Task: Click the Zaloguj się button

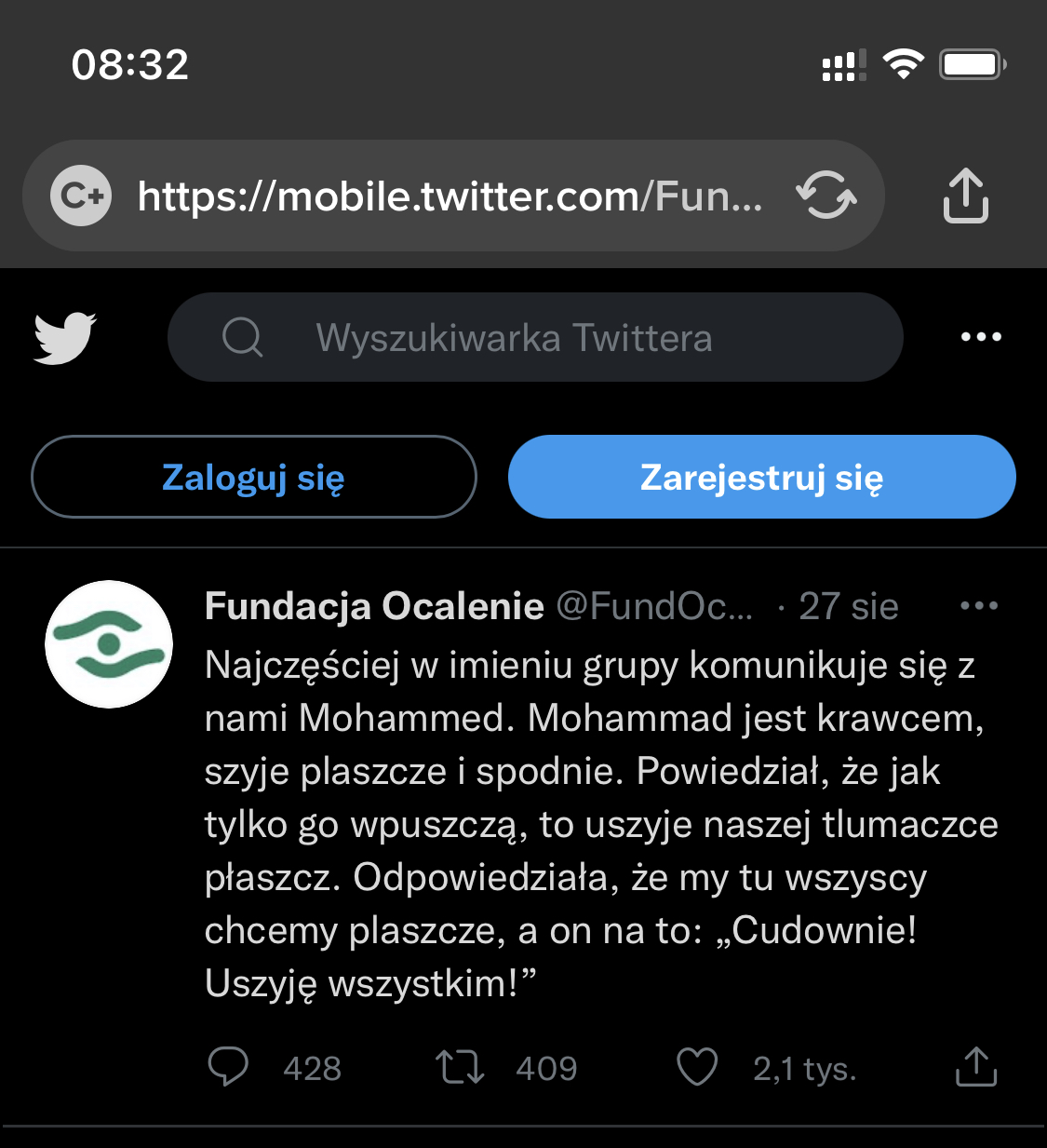Action: click(x=254, y=477)
